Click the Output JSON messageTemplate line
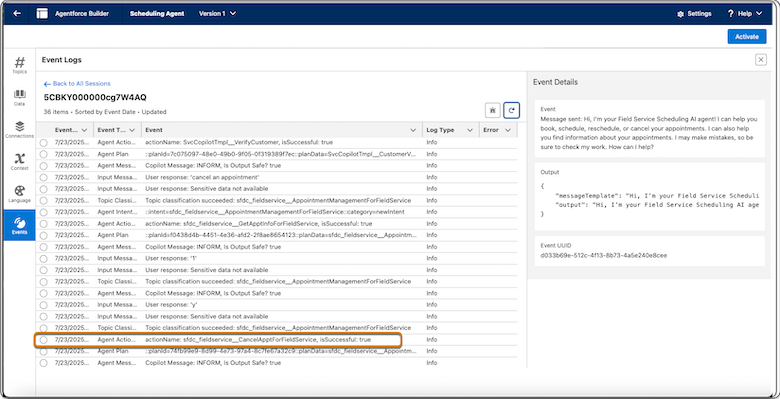The image size is (780, 399). 657,196
